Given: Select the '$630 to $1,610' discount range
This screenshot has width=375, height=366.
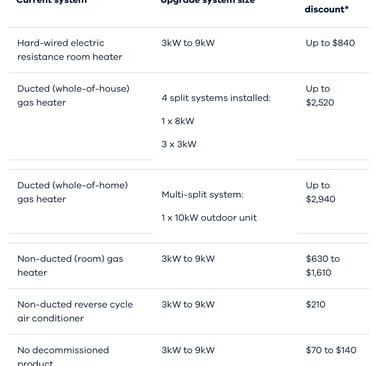Looking at the screenshot, I should (323, 266).
